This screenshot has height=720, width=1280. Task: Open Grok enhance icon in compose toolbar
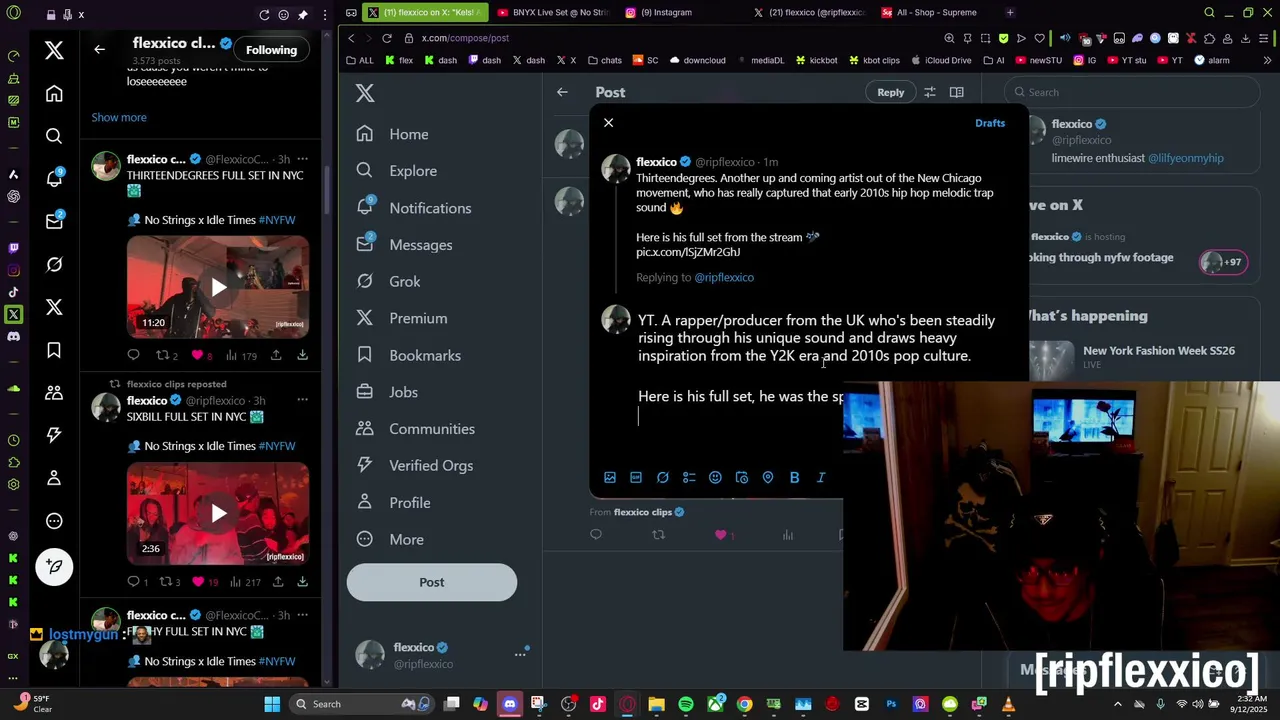click(x=662, y=478)
